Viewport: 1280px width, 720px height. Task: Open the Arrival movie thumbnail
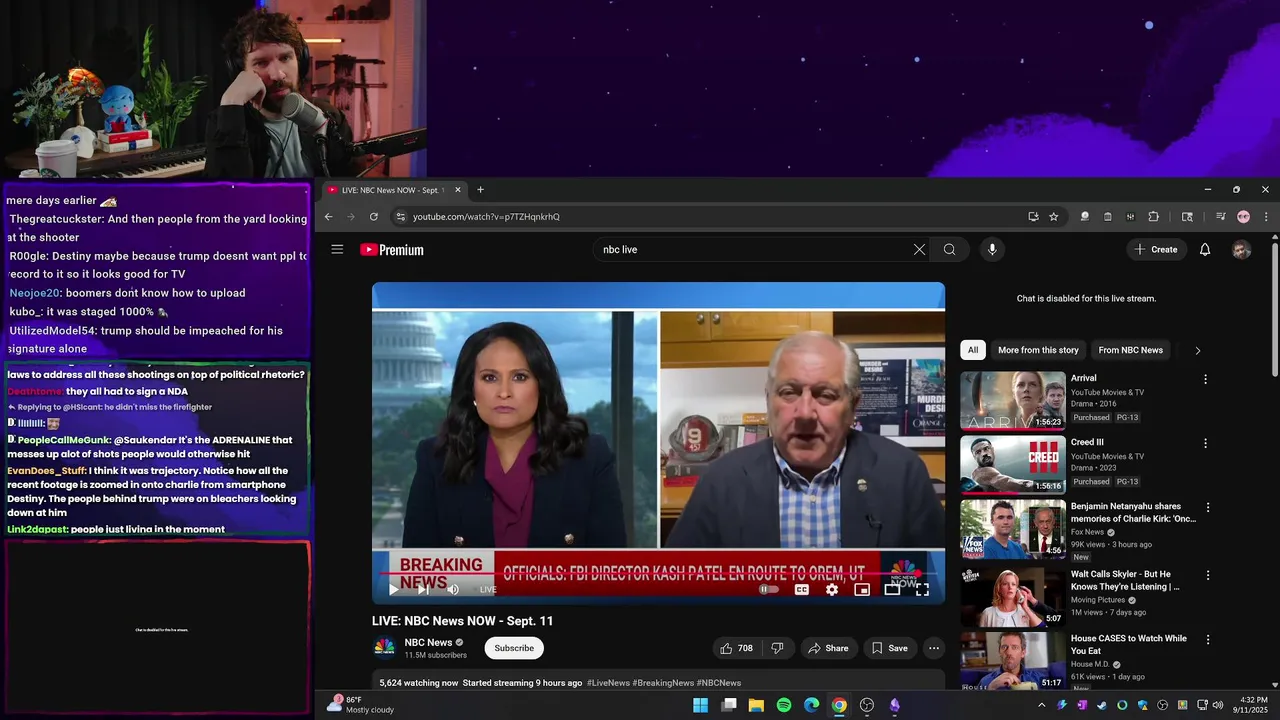[x=1013, y=401]
